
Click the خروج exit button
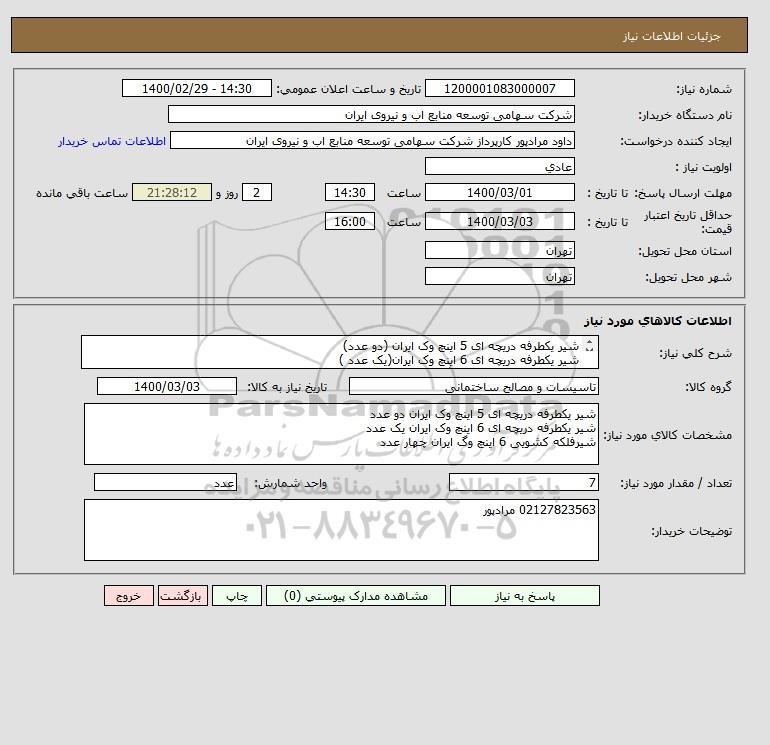pos(129,596)
